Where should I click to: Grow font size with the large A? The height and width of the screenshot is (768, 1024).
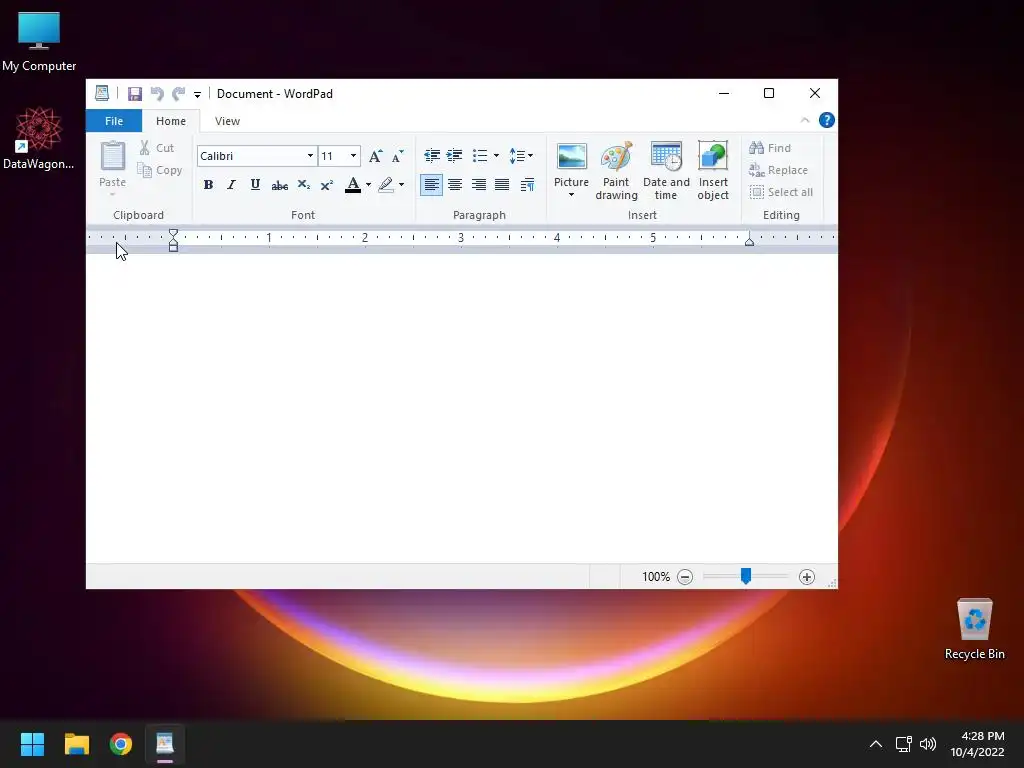point(375,156)
